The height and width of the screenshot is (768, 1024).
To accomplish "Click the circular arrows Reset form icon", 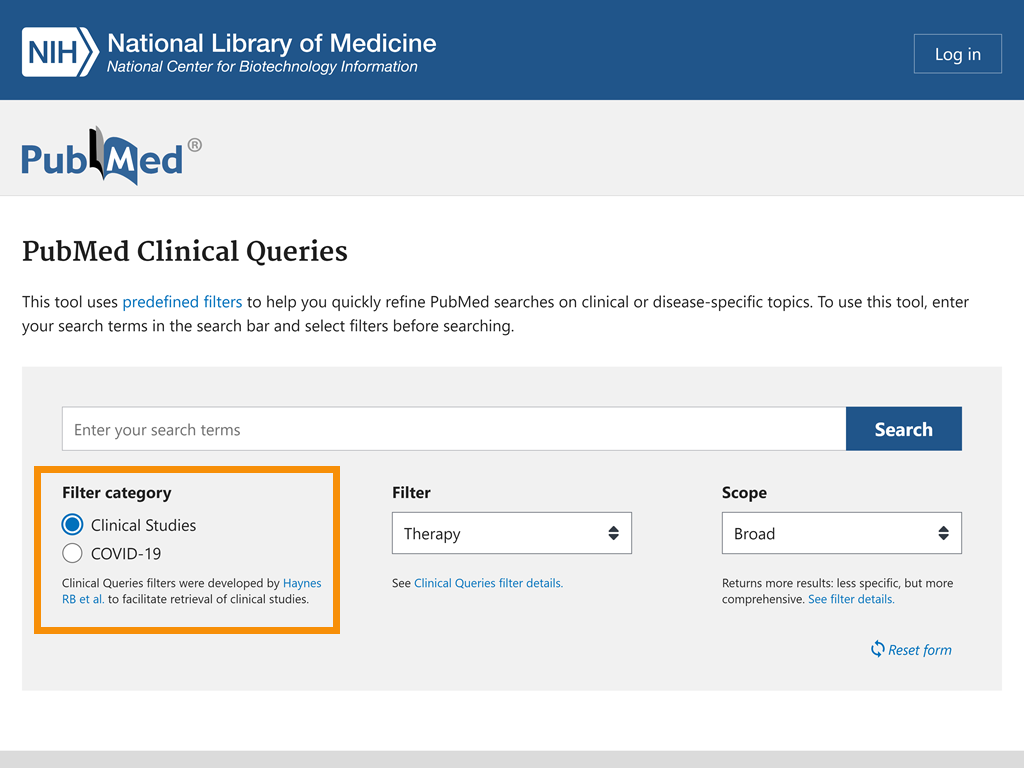I will pyautogui.click(x=879, y=649).
